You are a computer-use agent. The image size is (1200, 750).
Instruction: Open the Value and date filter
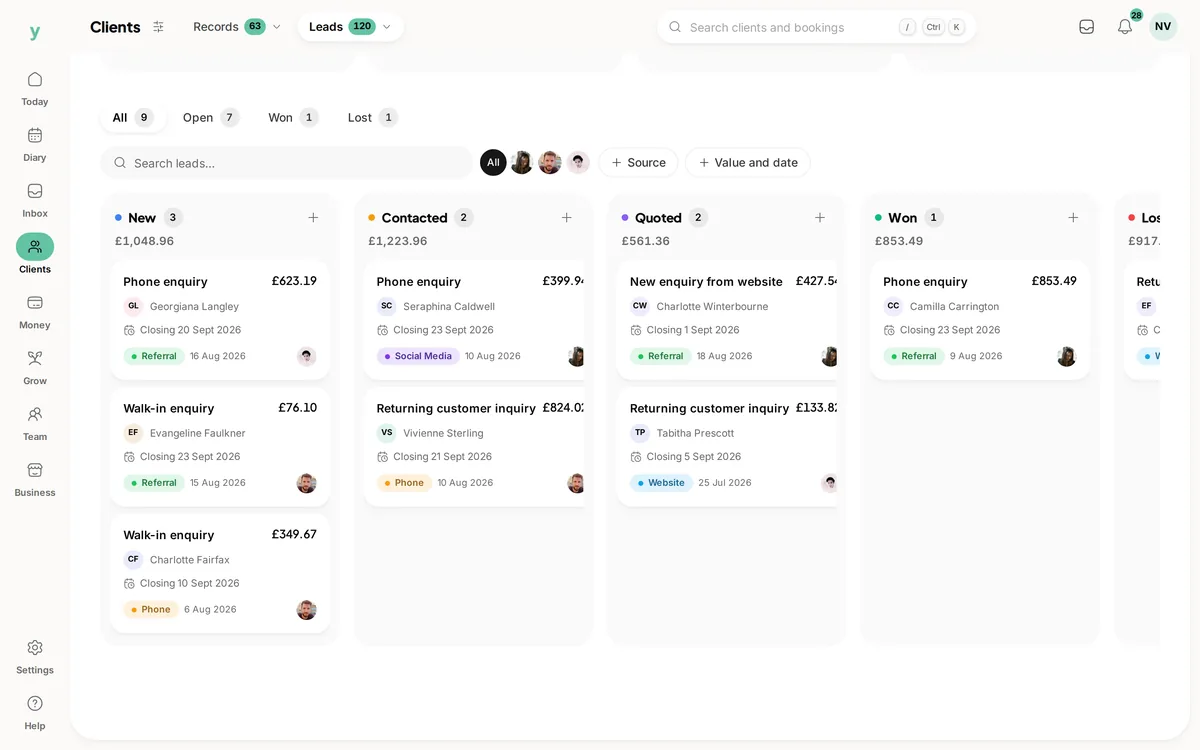coord(748,162)
